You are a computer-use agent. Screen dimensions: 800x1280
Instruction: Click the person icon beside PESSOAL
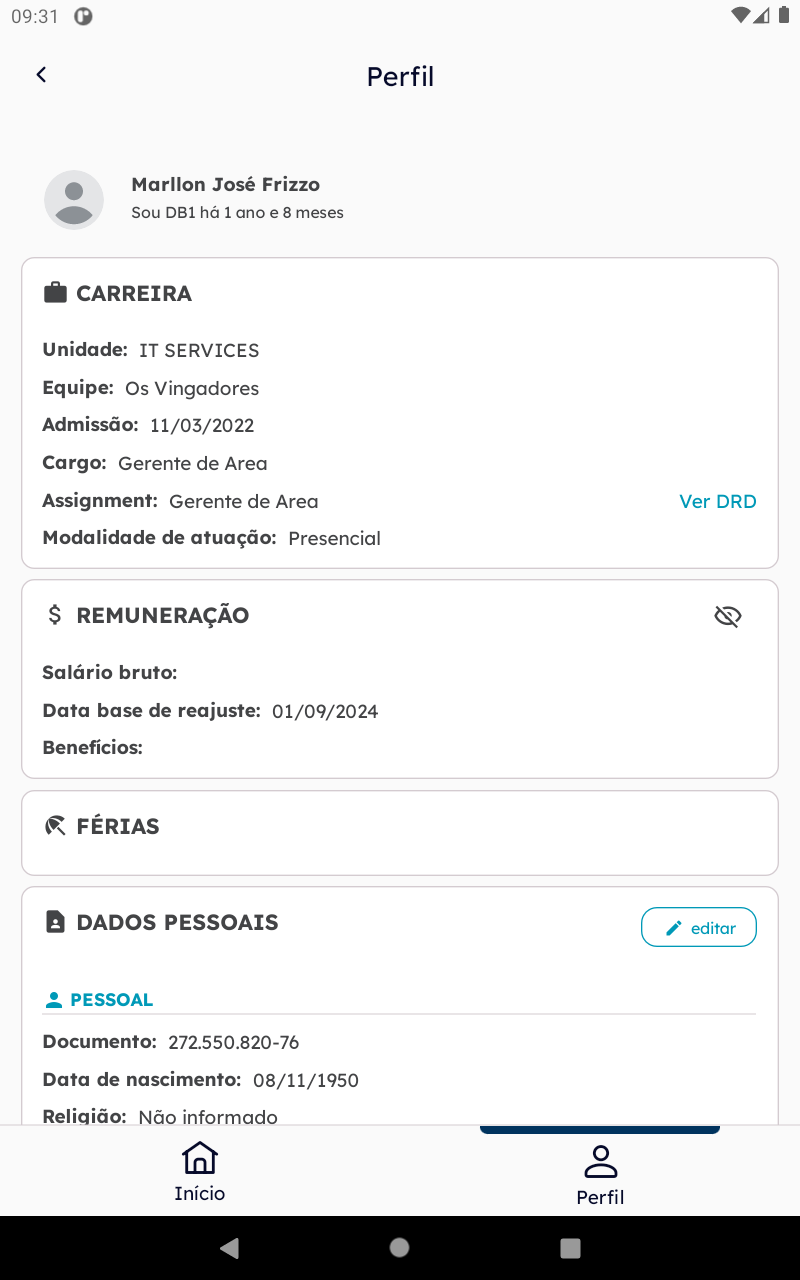click(x=54, y=1000)
